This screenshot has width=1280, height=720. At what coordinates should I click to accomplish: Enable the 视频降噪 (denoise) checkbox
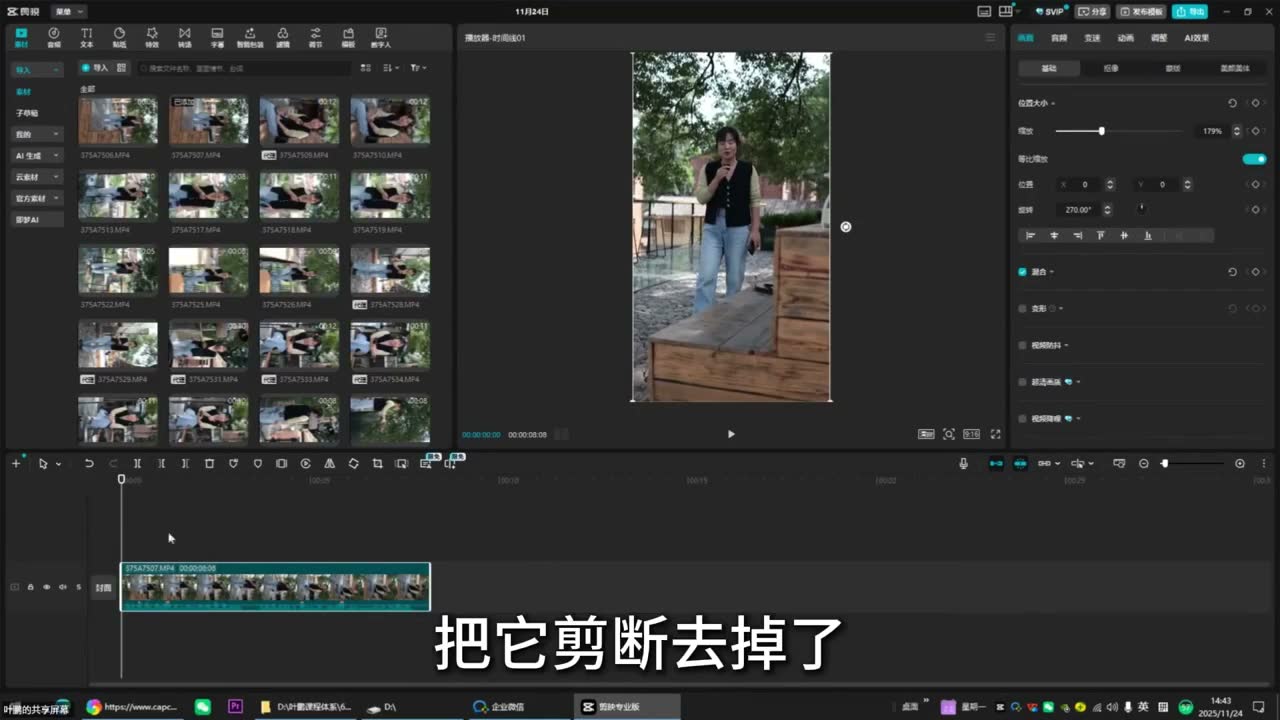(x=1022, y=419)
